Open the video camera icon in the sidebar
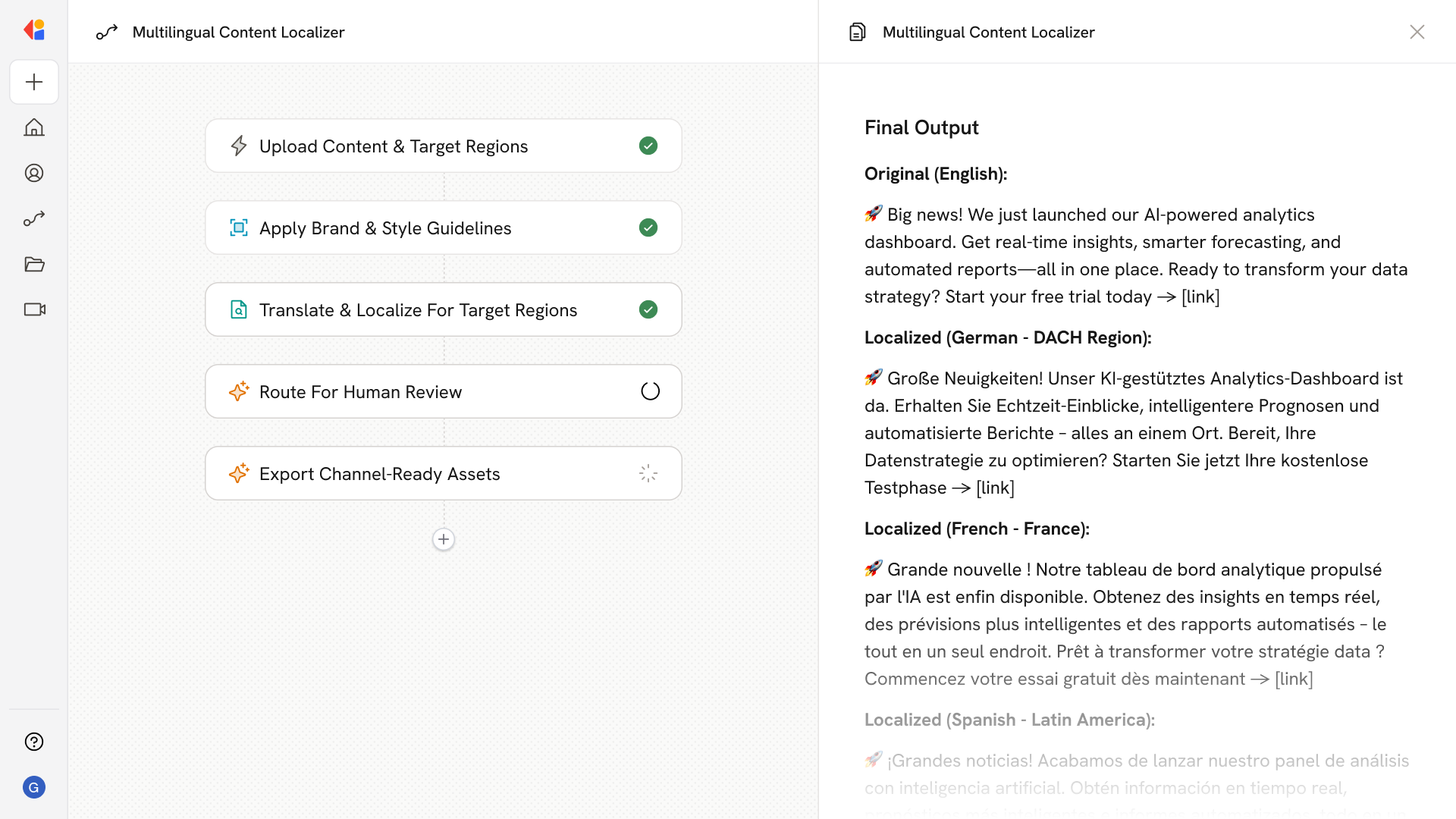The height and width of the screenshot is (819, 1456). (34, 309)
